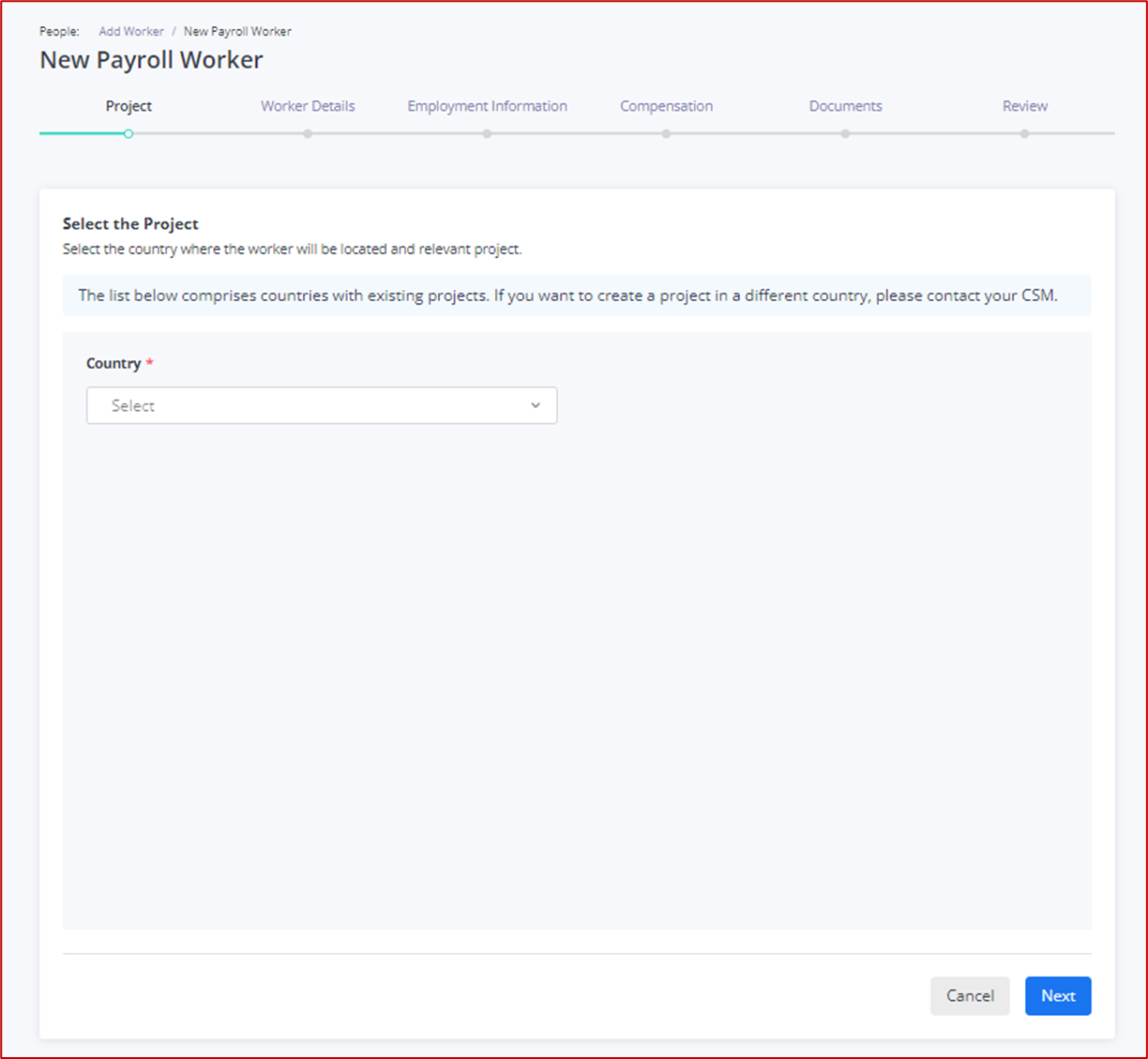The height and width of the screenshot is (1059, 1148).
Task: Click the Worker Details step dot
Action: click(x=308, y=134)
